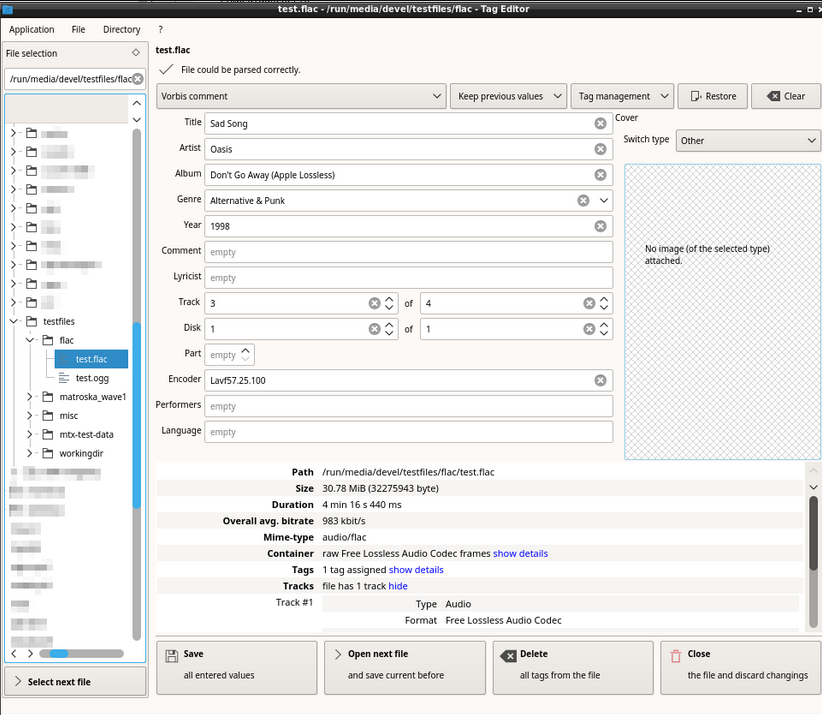Click the testfiles folder icon
Screen dimensions: 822x715
pyautogui.click(x=31, y=321)
